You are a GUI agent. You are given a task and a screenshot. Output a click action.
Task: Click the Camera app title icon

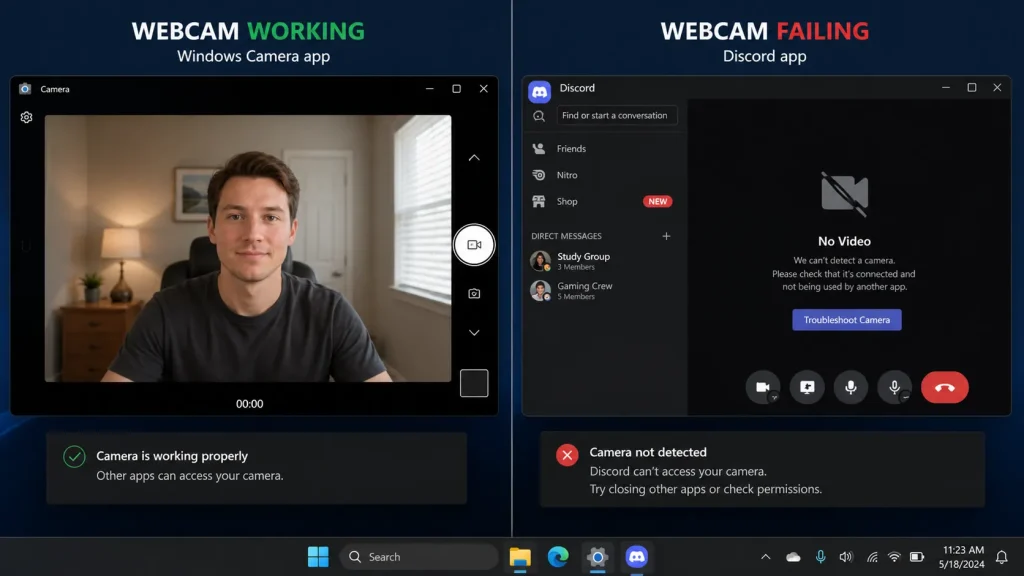25,89
